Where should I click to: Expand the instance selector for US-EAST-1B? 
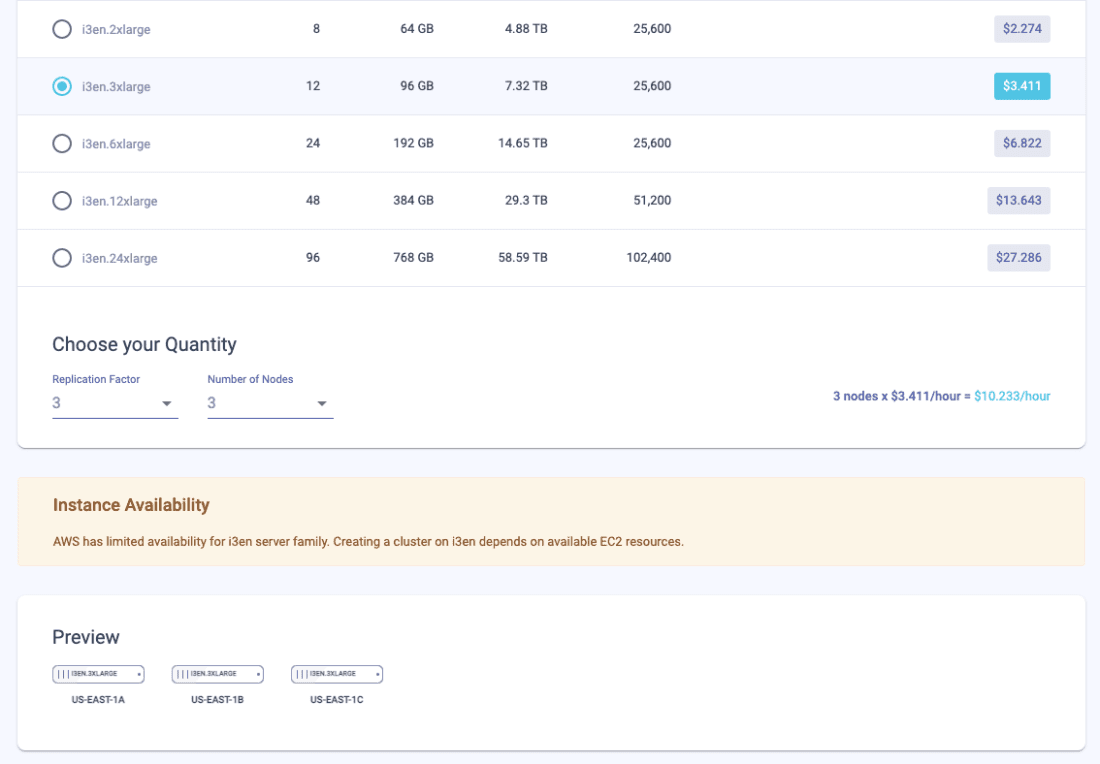258,674
